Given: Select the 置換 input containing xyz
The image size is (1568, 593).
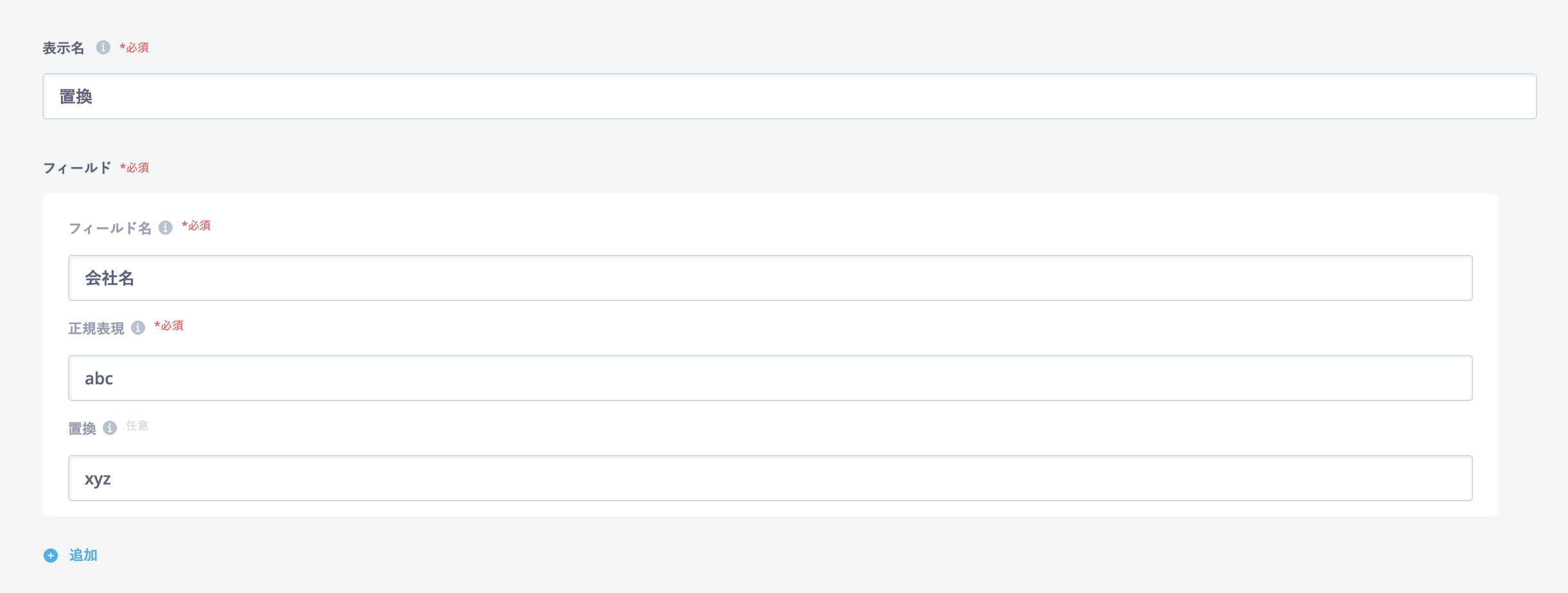Looking at the screenshot, I should coord(770,478).
